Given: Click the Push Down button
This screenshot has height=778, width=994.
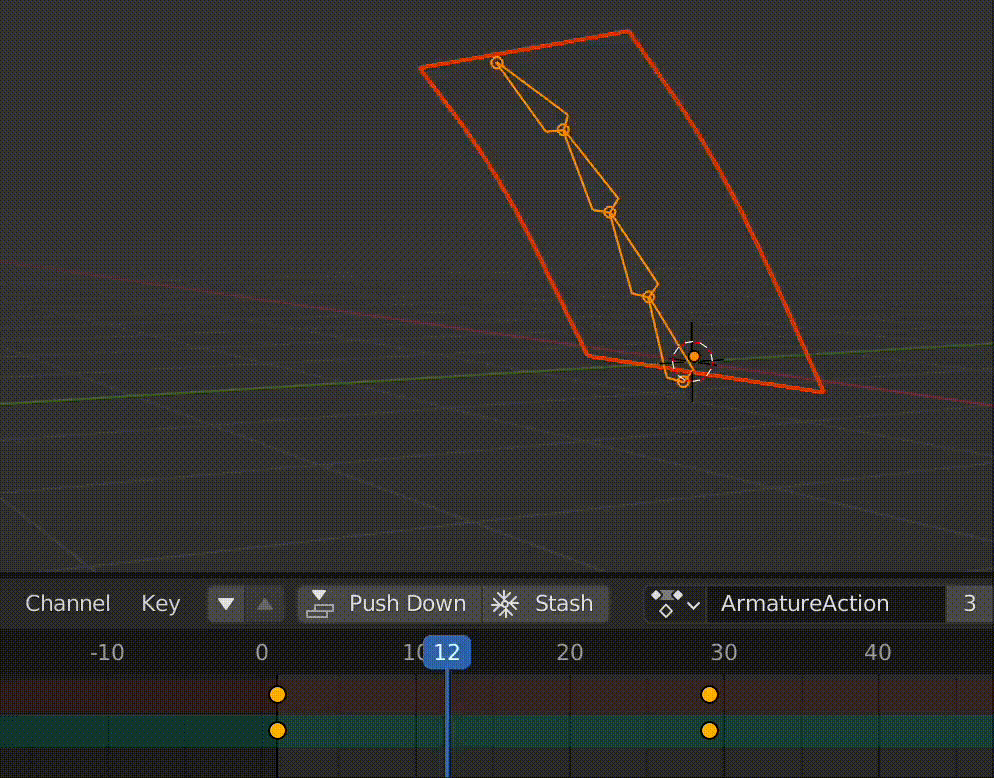Looking at the screenshot, I should (x=389, y=604).
